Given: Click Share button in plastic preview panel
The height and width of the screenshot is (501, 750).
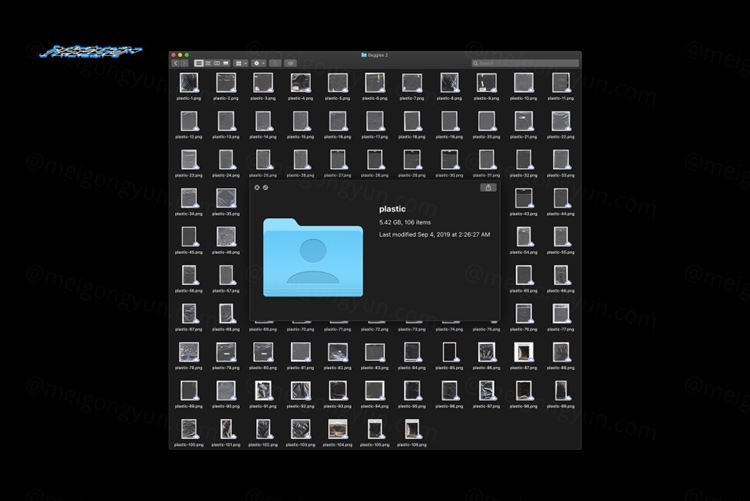Looking at the screenshot, I should click(488, 187).
